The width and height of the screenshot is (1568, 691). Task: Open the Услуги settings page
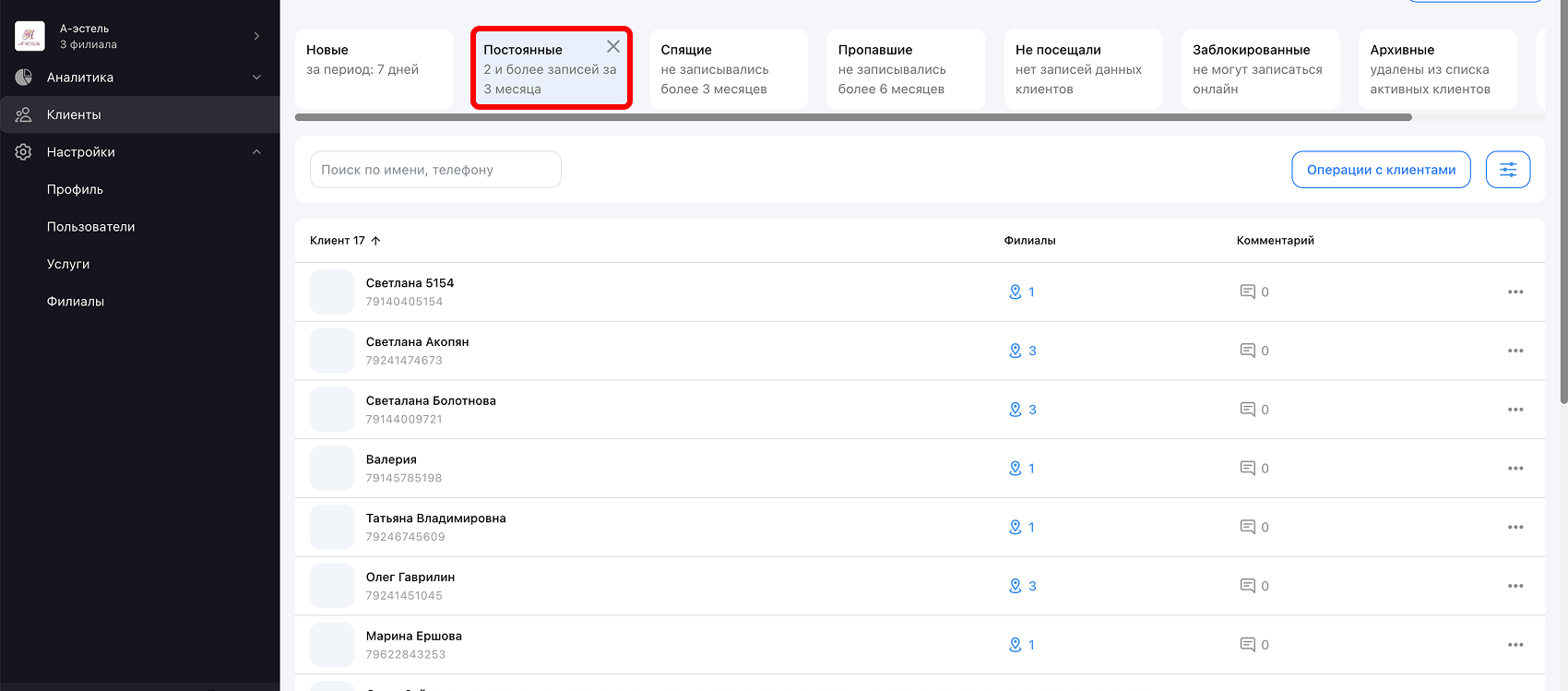tap(68, 264)
